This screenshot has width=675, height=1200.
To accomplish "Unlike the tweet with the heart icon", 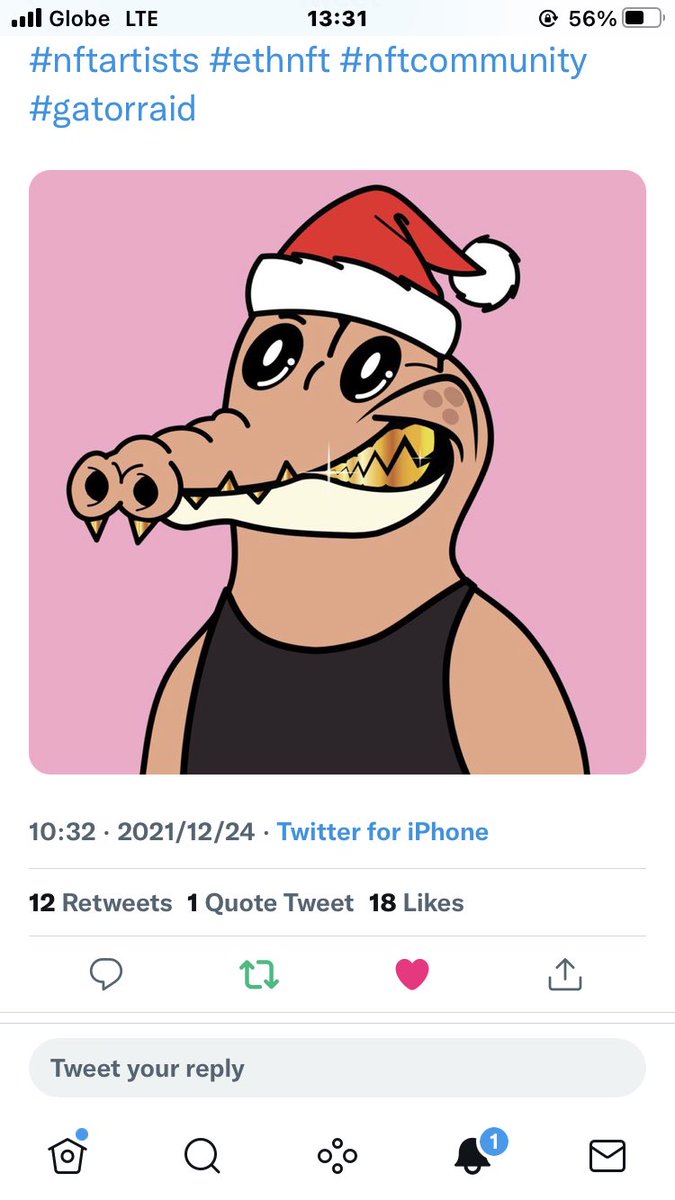I will click(x=412, y=974).
